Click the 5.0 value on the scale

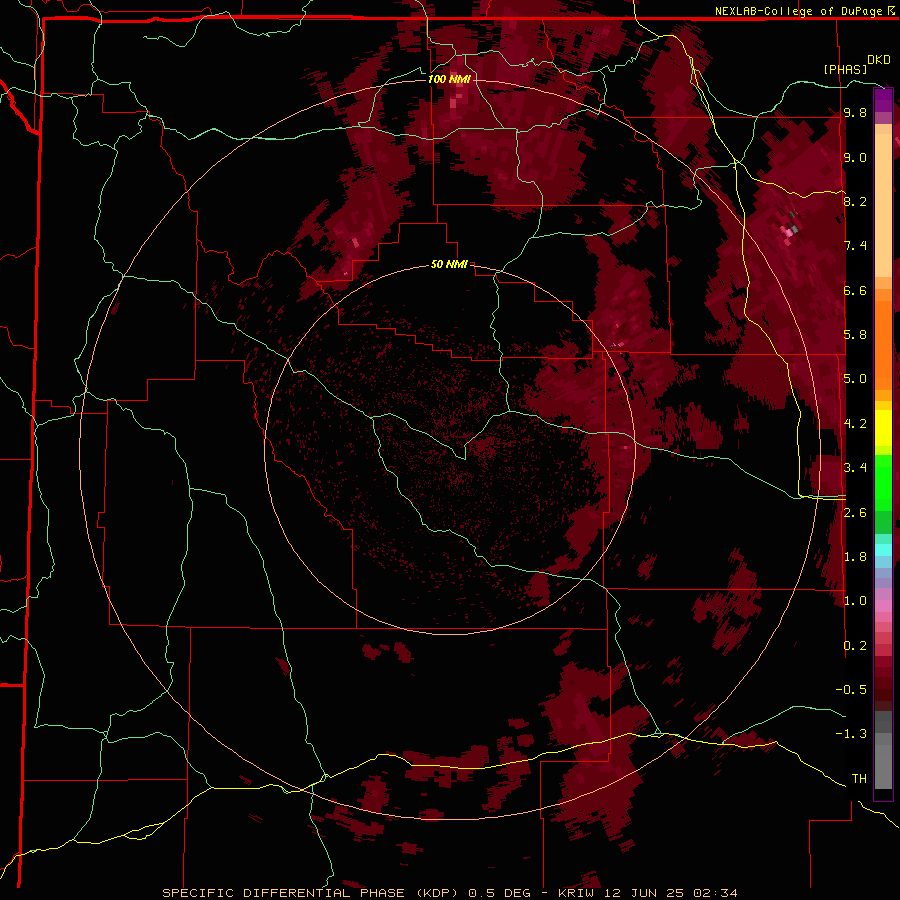855,379
